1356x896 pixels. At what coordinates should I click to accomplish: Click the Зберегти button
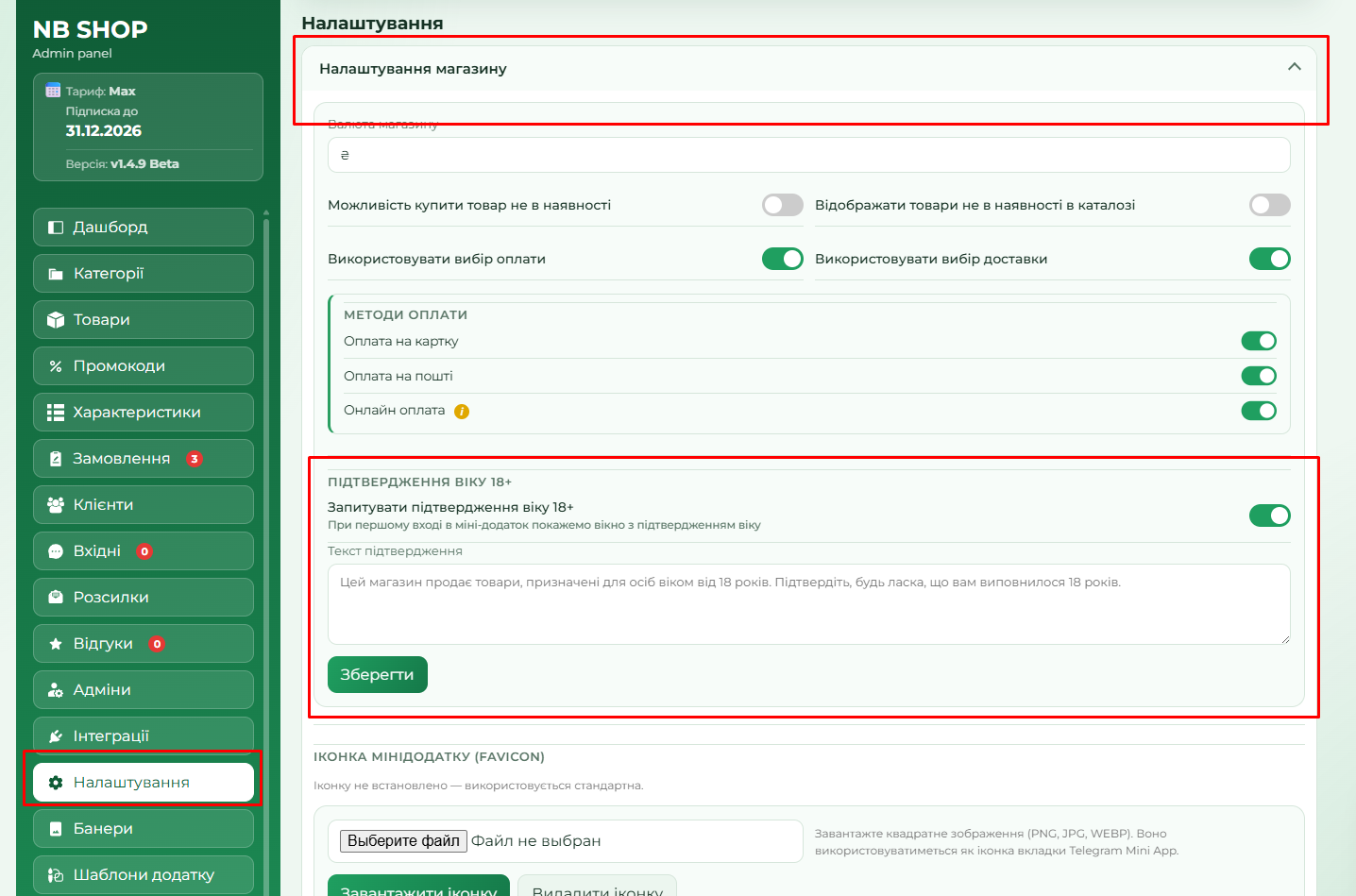pyautogui.click(x=378, y=674)
